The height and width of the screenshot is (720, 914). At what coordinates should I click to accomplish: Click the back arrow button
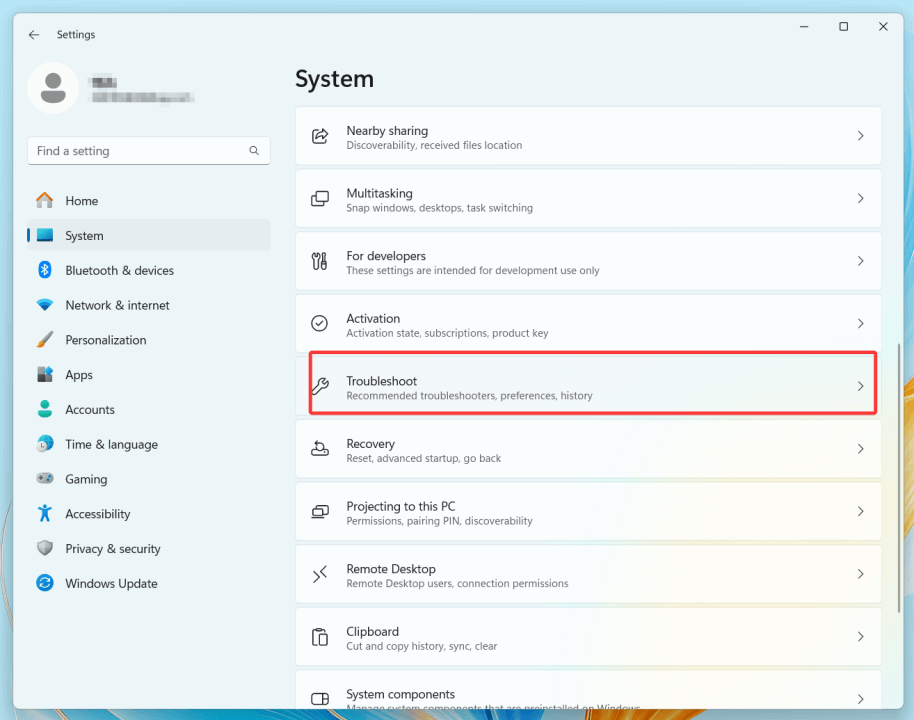[33, 34]
